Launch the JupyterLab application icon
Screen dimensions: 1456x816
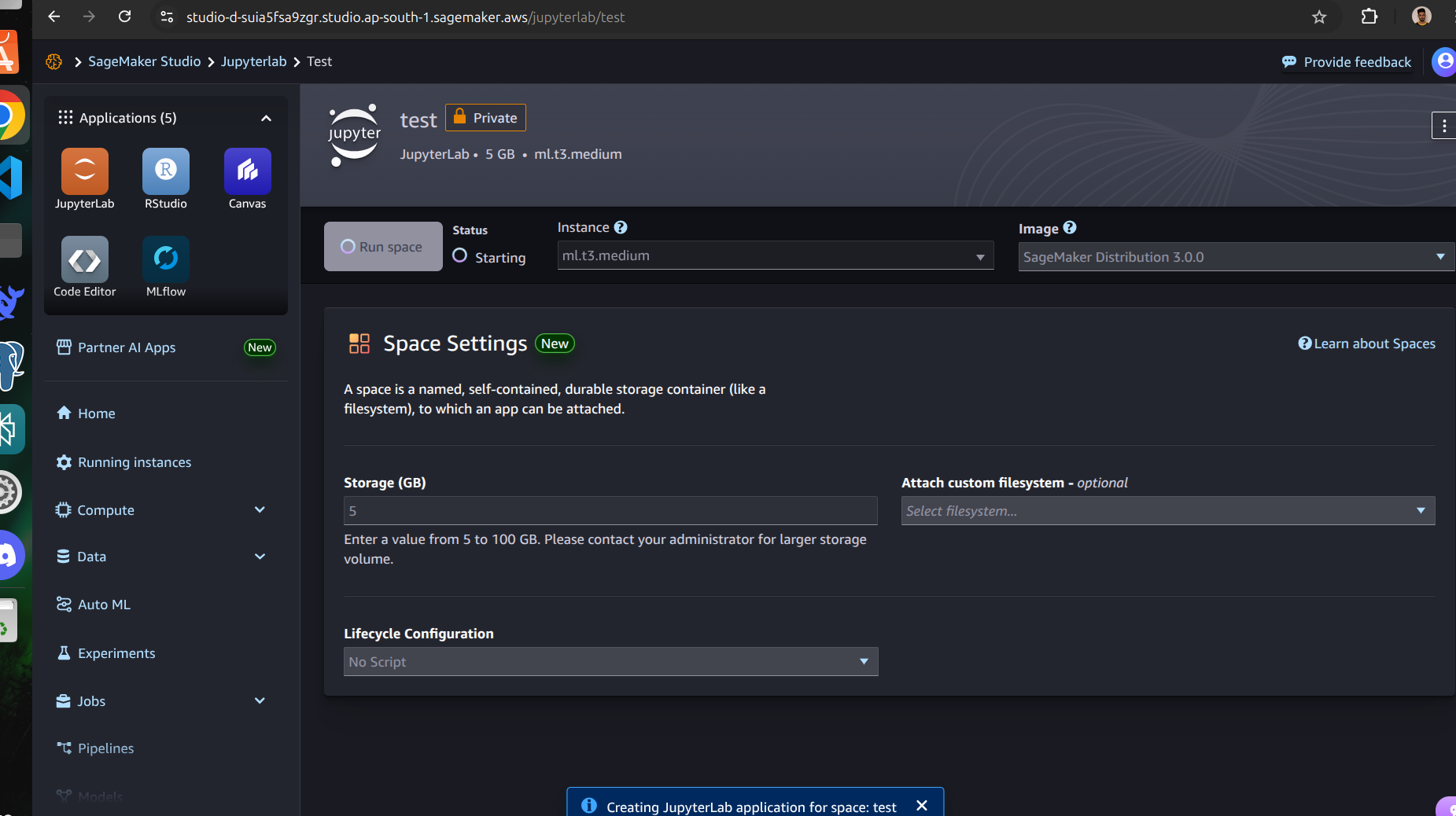(x=85, y=171)
